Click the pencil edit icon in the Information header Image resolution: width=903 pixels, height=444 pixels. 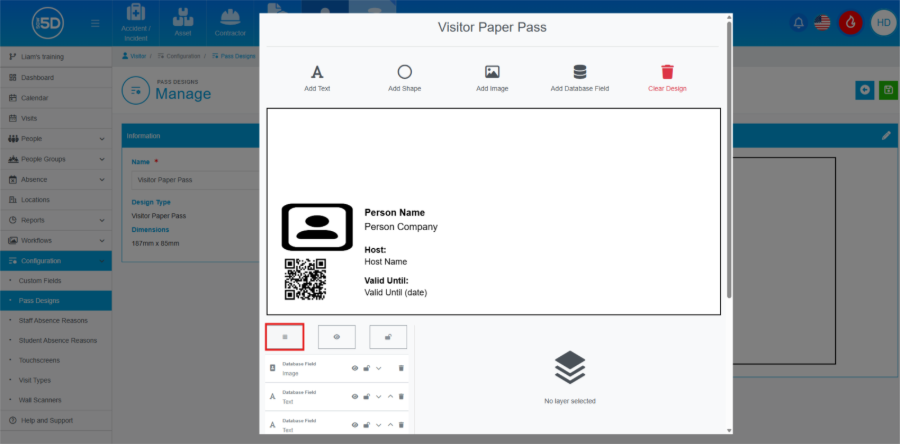coord(886,135)
